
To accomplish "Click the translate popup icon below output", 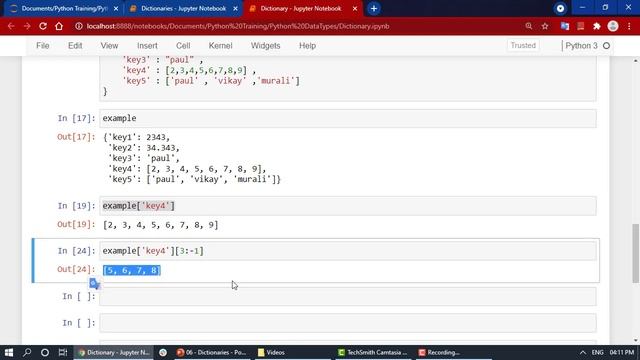I will coord(94,283).
